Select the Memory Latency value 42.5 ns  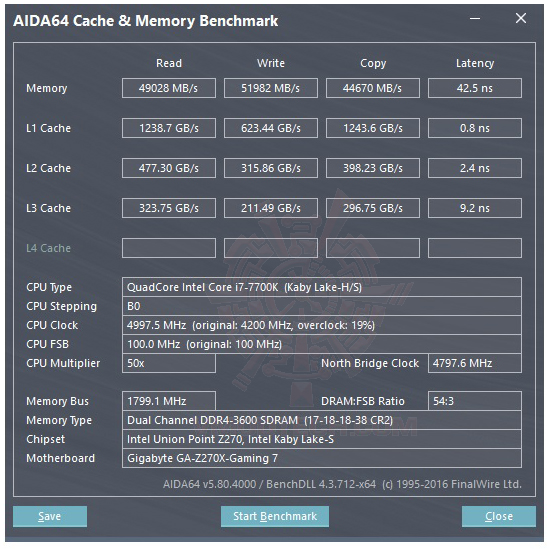coord(475,88)
